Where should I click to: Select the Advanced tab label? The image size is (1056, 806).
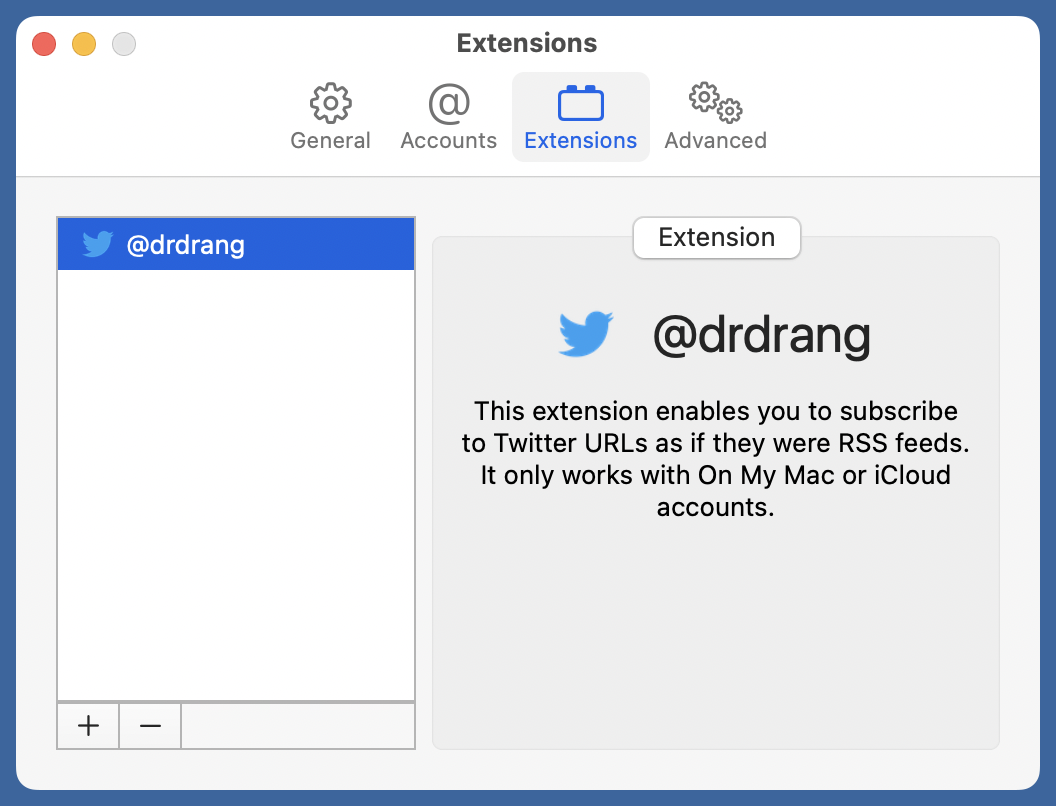(x=715, y=141)
